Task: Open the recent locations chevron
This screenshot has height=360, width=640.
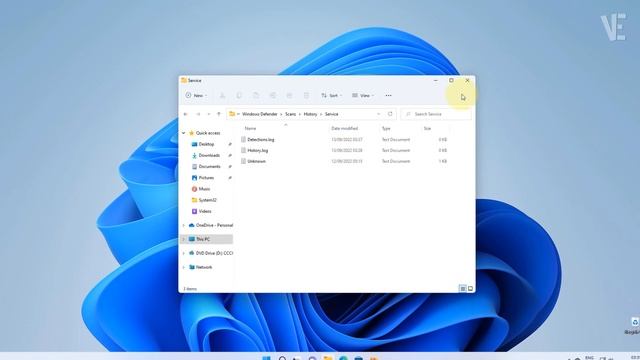Action: tap(209, 114)
